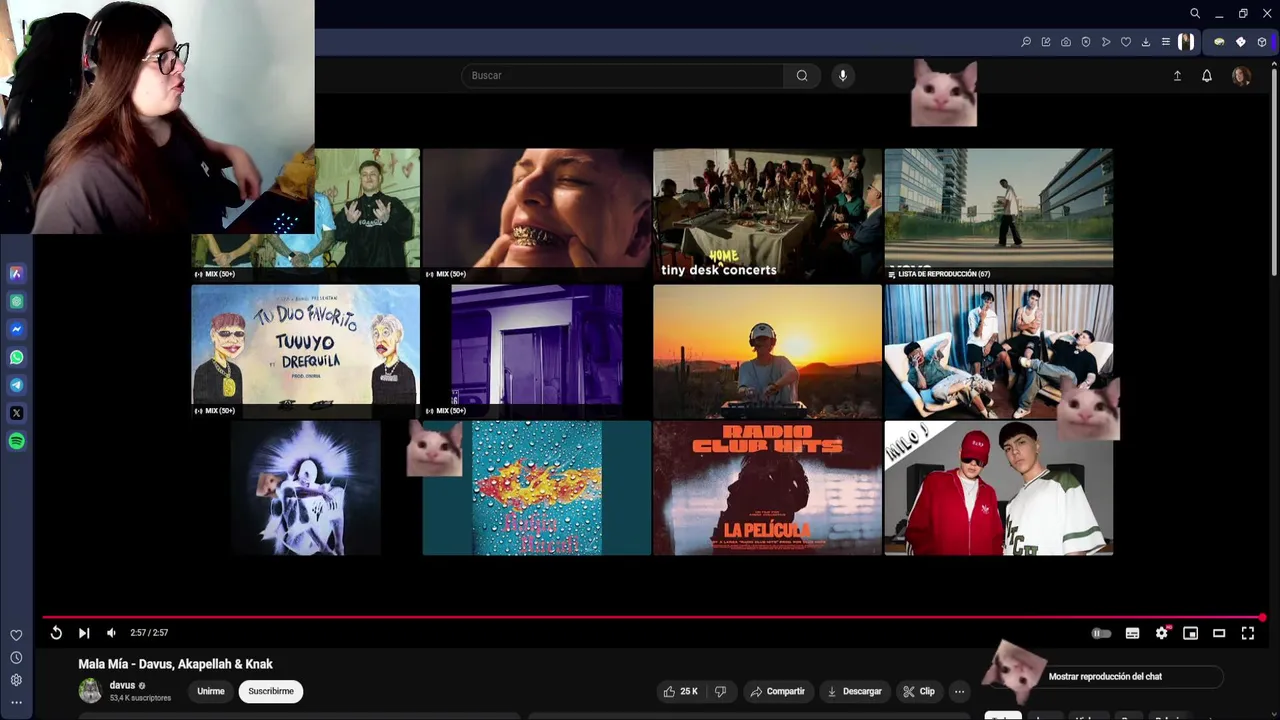Open YouTube notifications bell

(x=1207, y=76)
